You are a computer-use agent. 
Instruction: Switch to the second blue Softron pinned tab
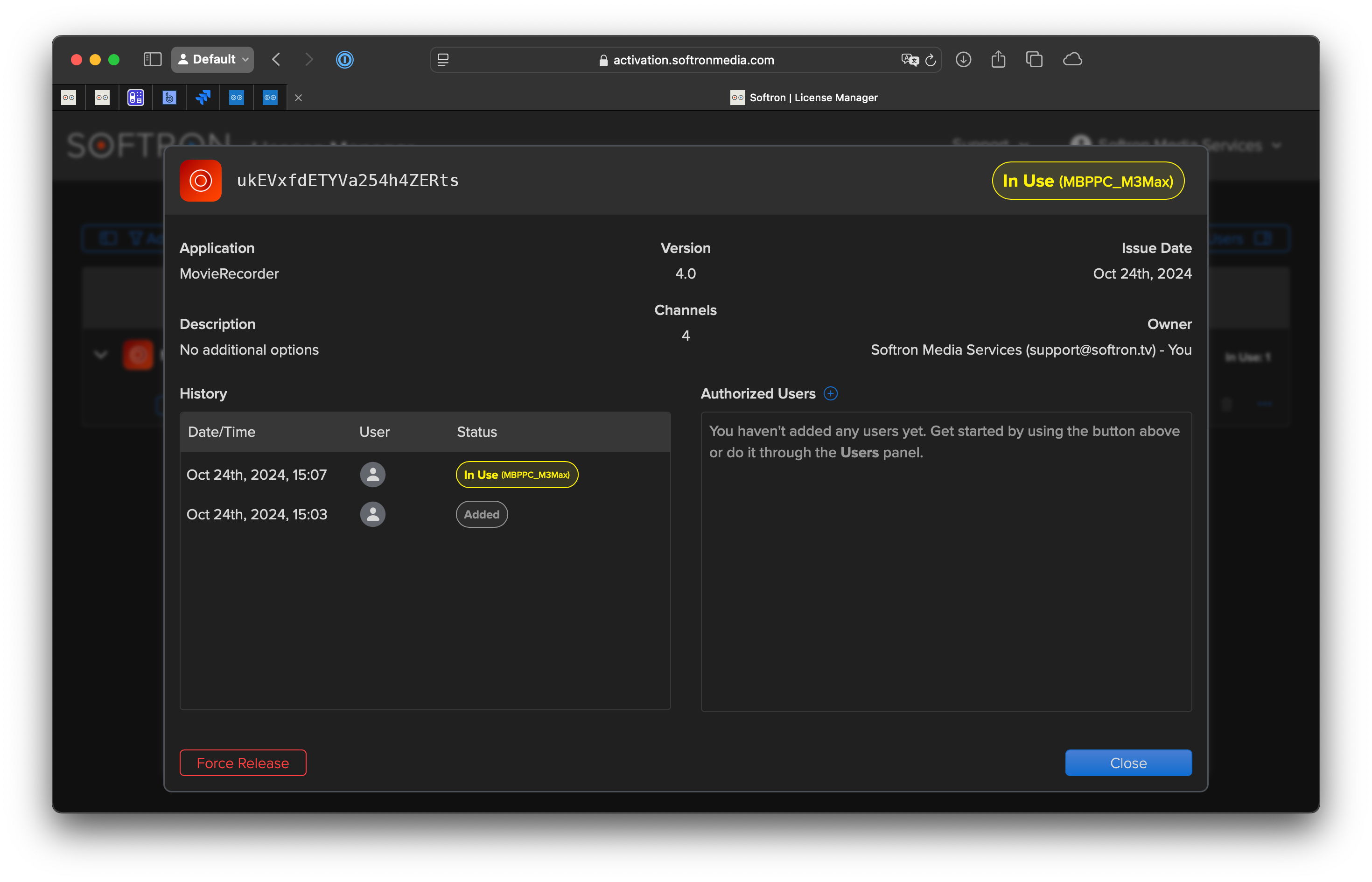coord(270,98)
